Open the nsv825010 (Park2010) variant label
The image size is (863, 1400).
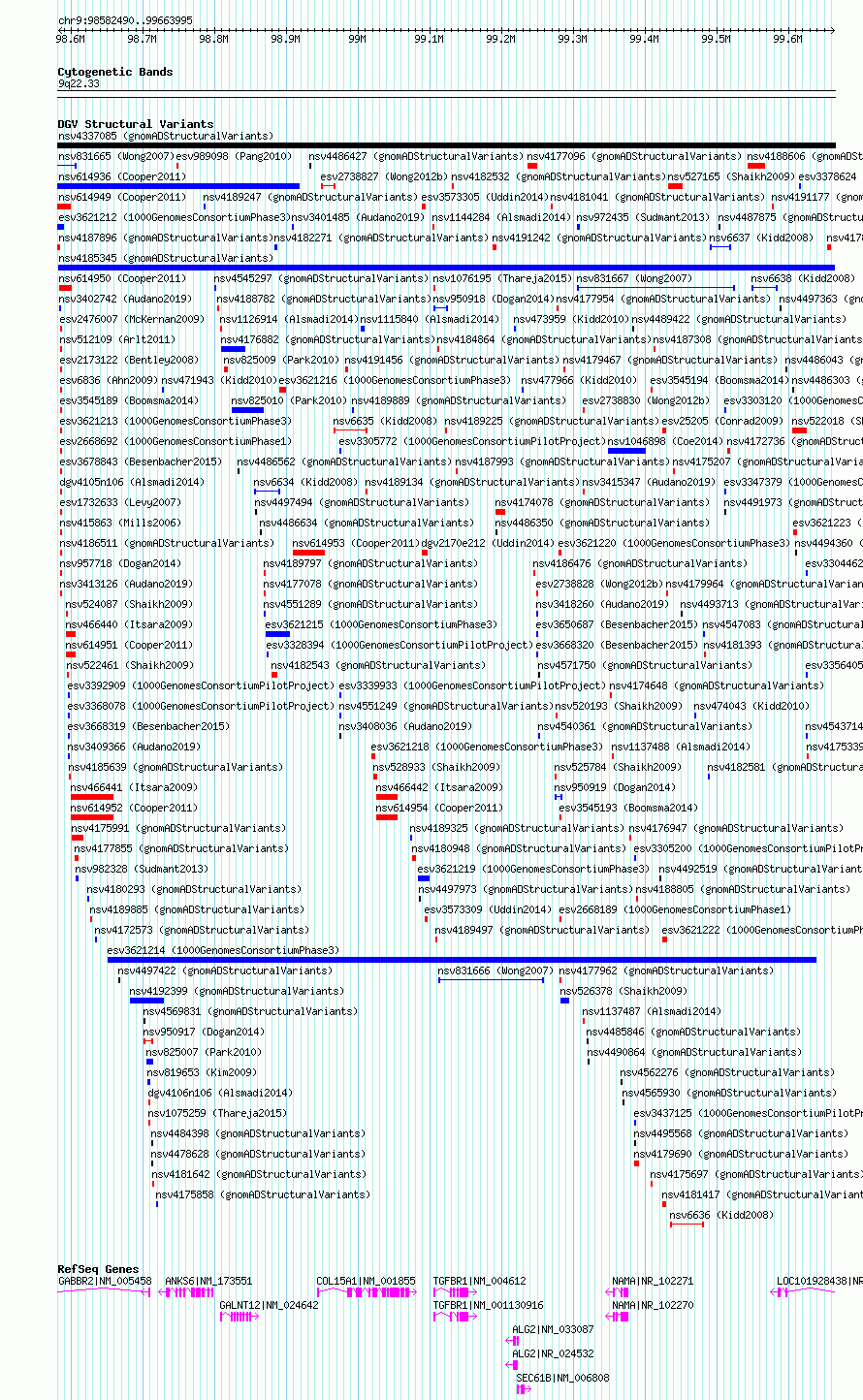(x=289, y=400)
